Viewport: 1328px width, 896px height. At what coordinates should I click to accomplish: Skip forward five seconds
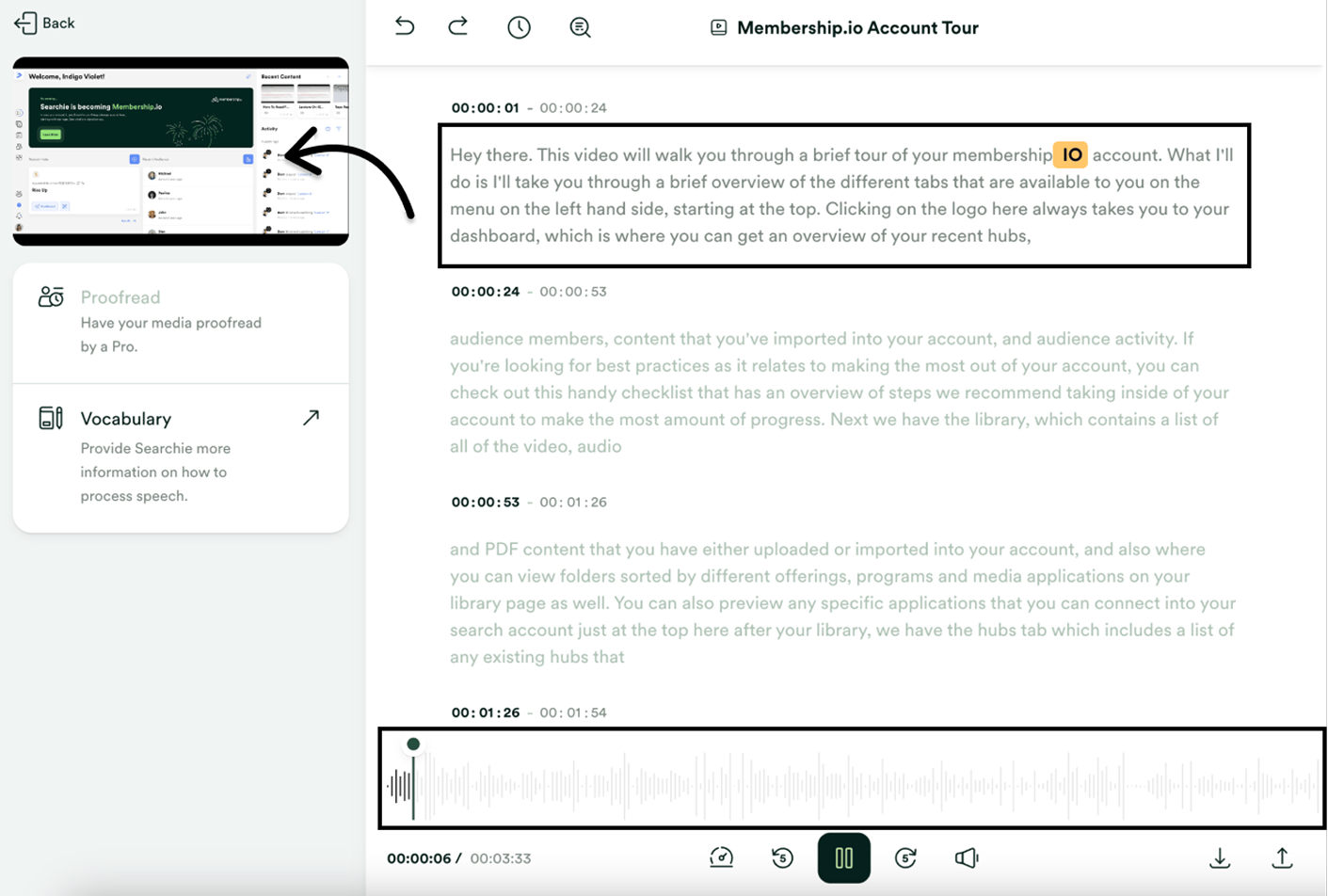[x=905, y=857]
